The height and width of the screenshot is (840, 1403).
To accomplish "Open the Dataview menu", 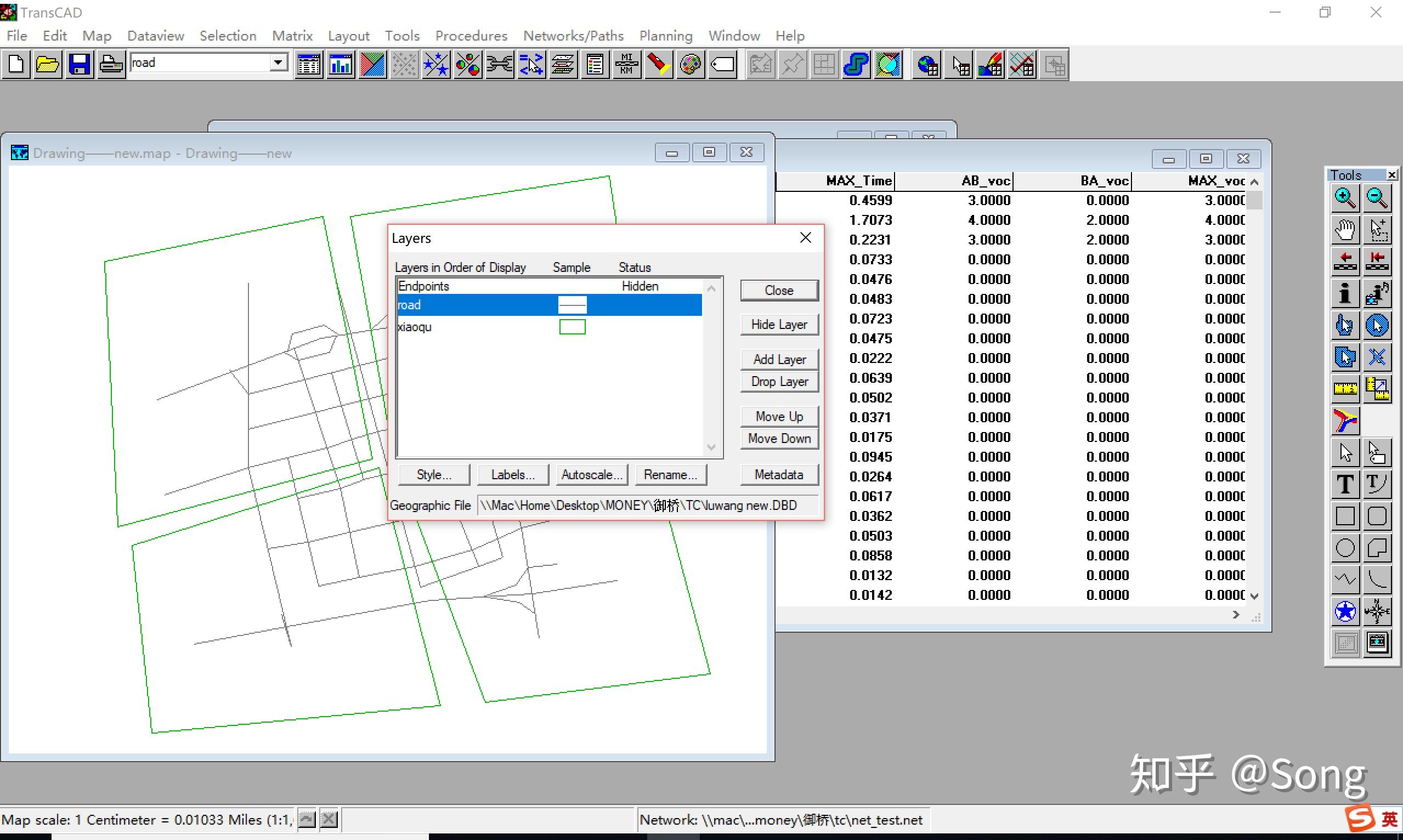I will coord(156,36).
